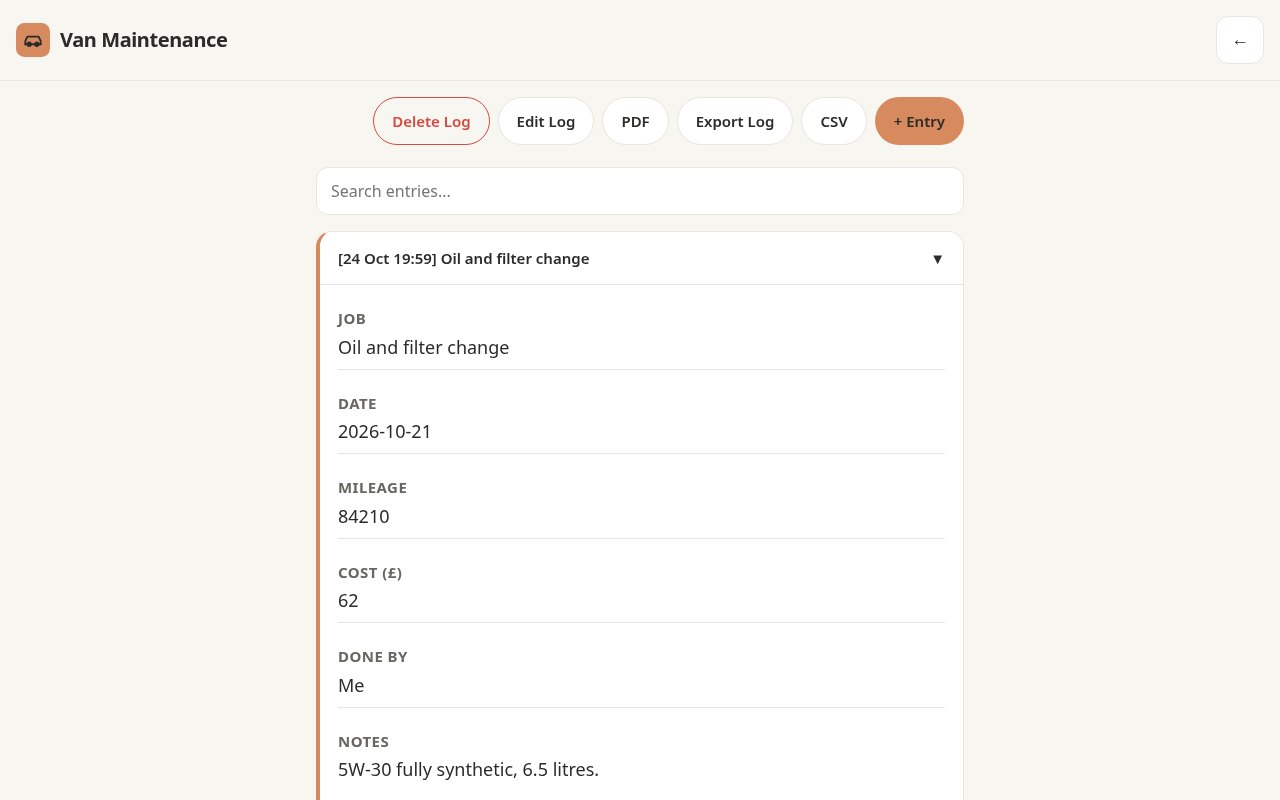The image size is (1280, 800).
Task: Click the cost value 62
Action: pos(348,601)
